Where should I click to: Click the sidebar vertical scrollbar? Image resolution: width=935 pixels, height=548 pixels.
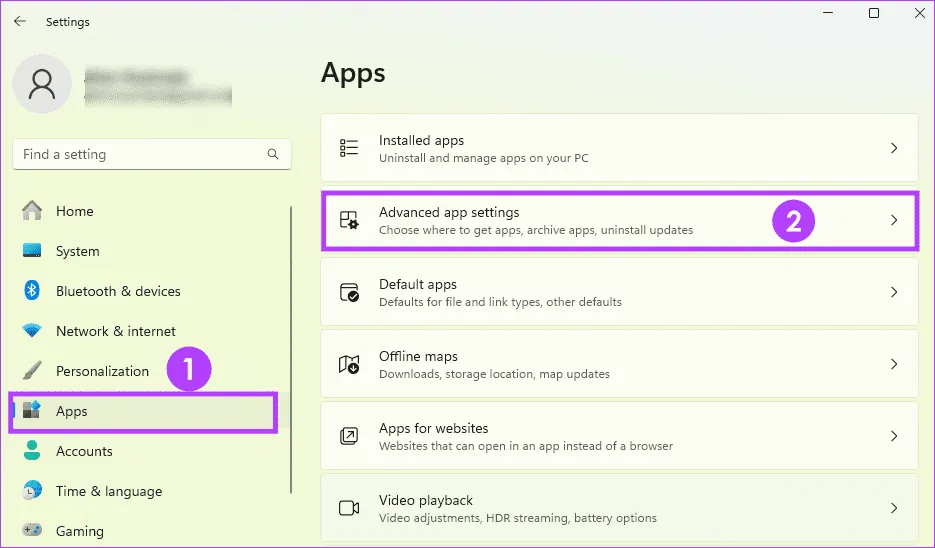click(x=291, y=350)
